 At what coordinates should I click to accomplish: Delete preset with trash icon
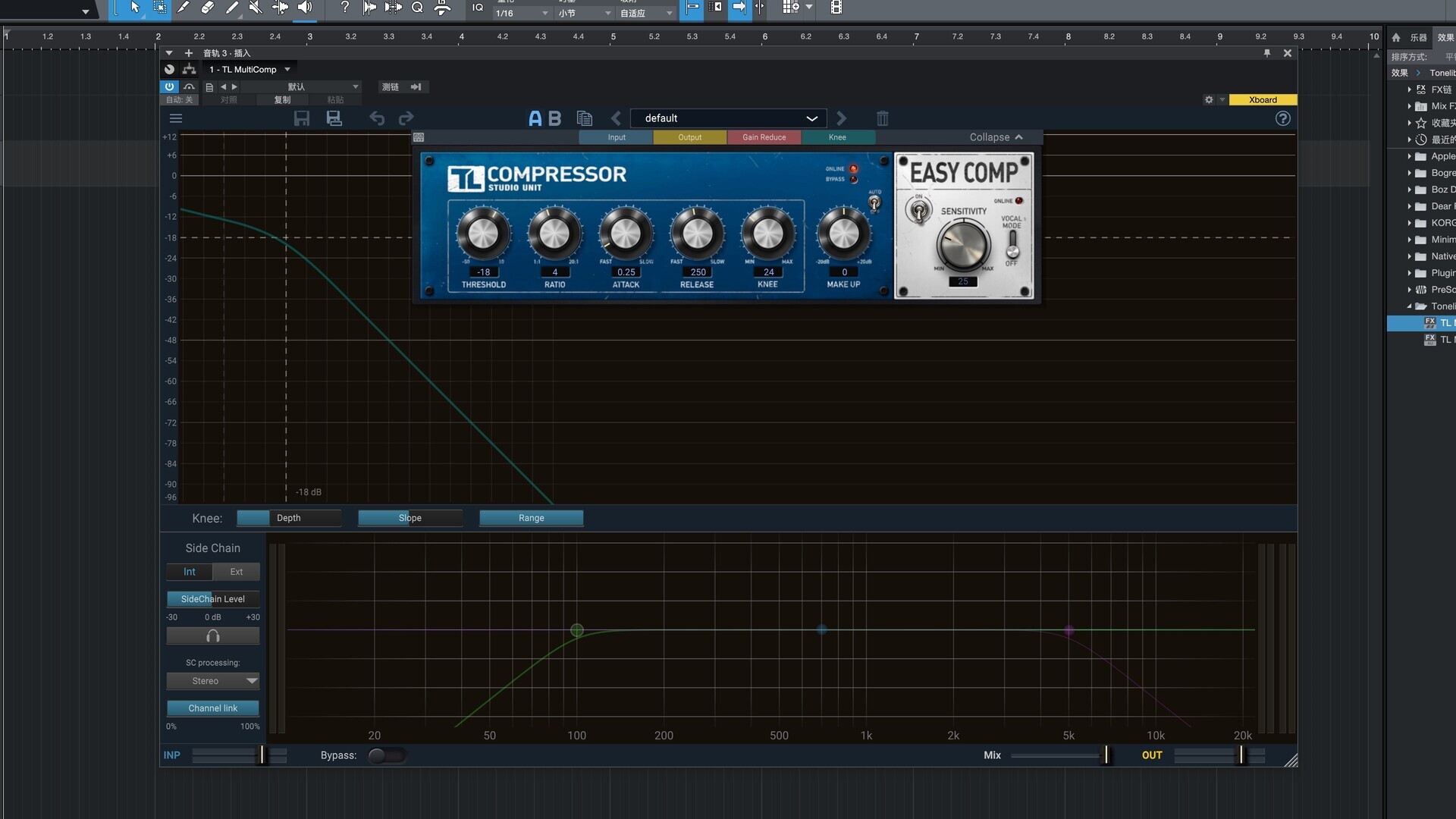(x=883, y=118)
